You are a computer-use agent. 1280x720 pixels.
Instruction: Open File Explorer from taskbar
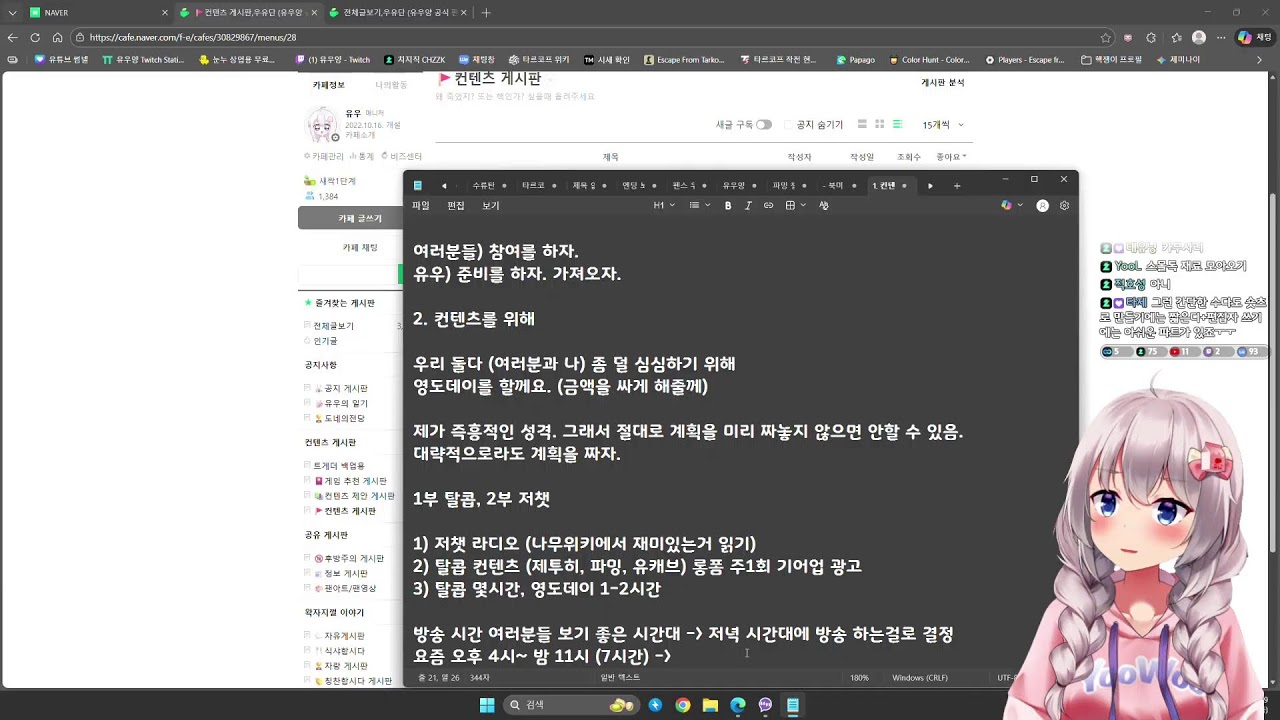point(710,705)
